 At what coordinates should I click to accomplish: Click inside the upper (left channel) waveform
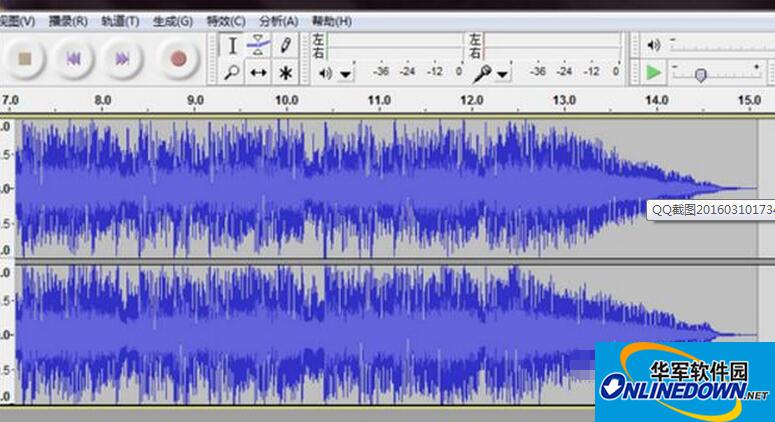click(386, 188)
